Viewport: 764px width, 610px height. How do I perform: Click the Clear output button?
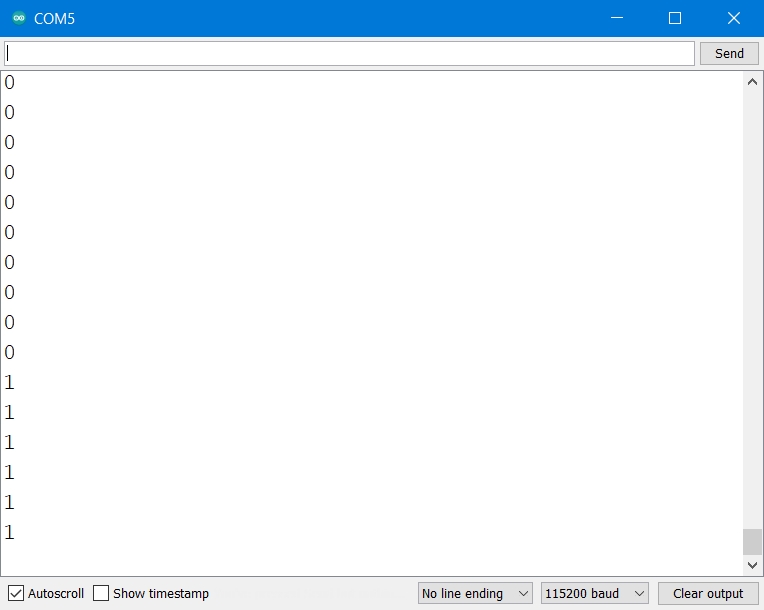708,593
